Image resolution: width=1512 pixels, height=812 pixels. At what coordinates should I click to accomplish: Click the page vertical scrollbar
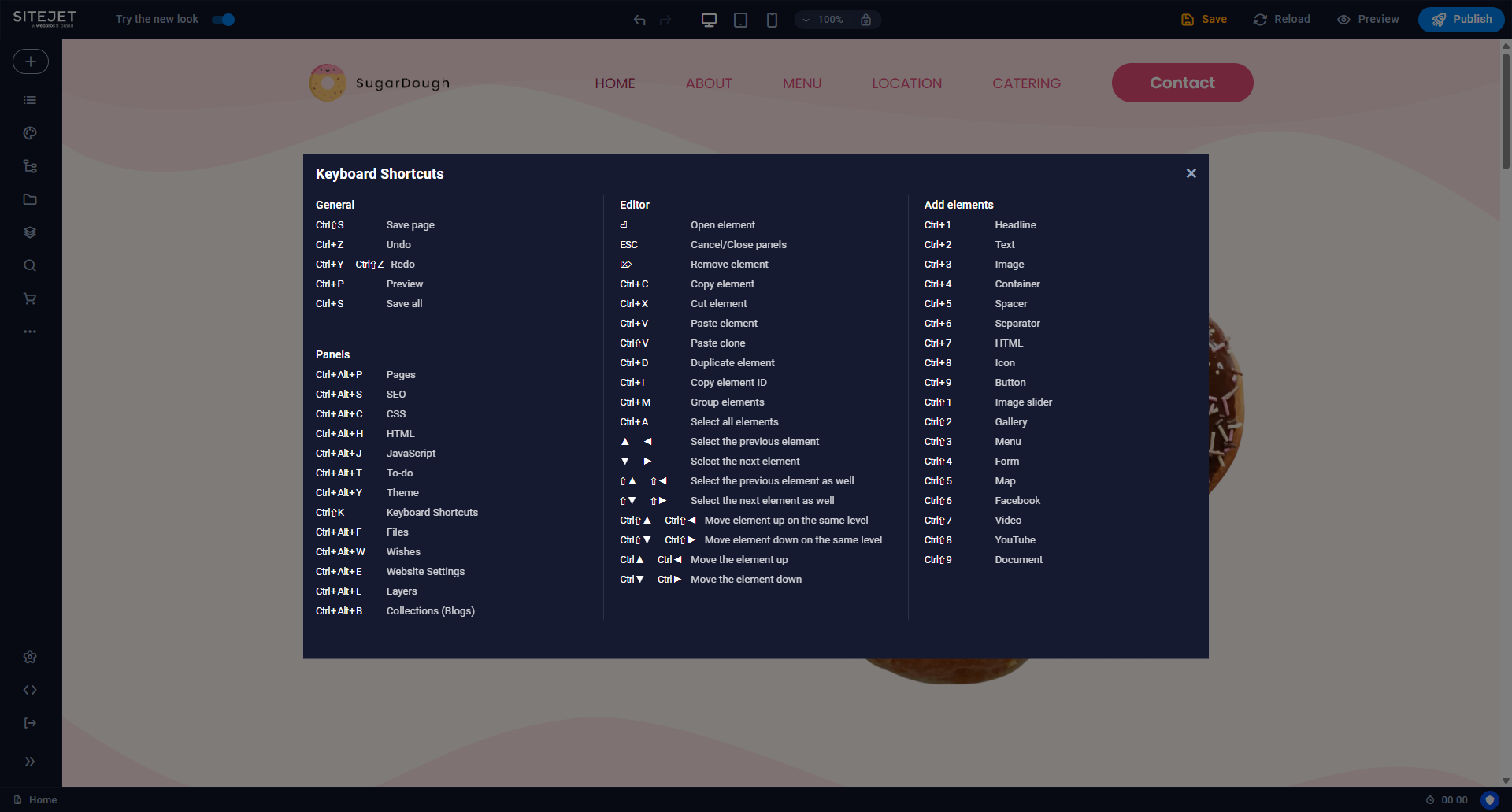click(1506, 110)
